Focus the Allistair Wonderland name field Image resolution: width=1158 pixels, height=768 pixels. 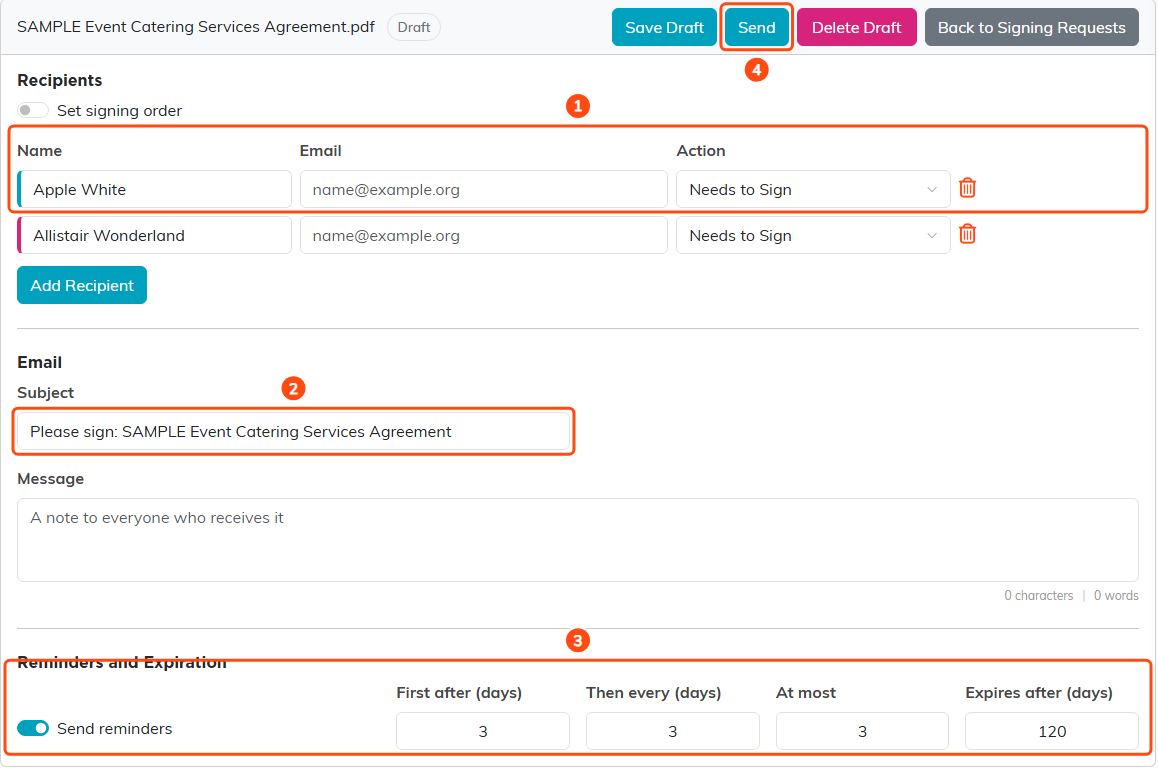click(x=154, y=236)
